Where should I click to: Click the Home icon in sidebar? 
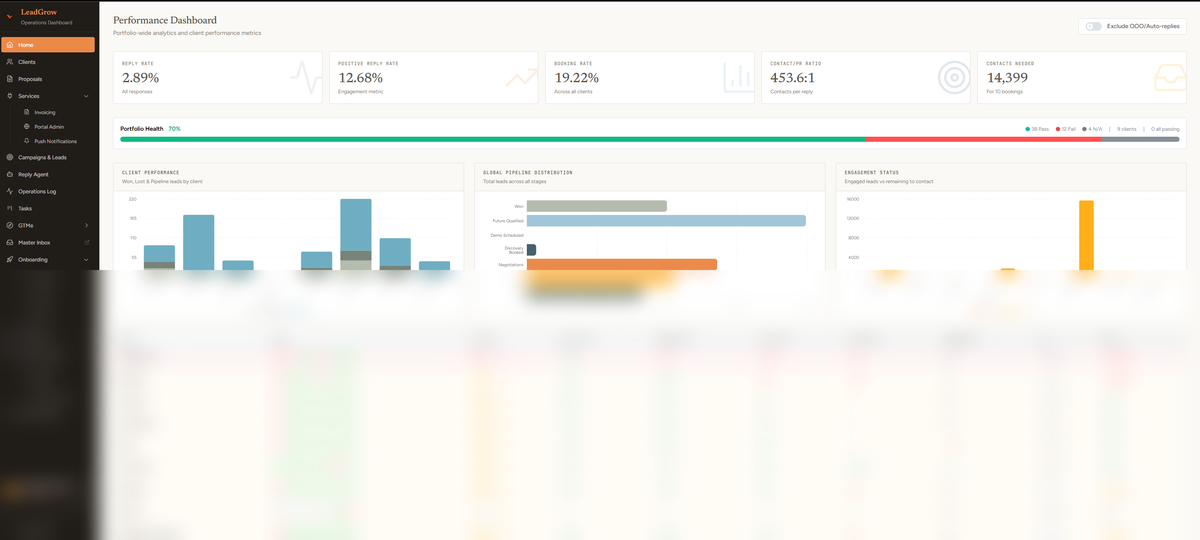click(9, 45)
